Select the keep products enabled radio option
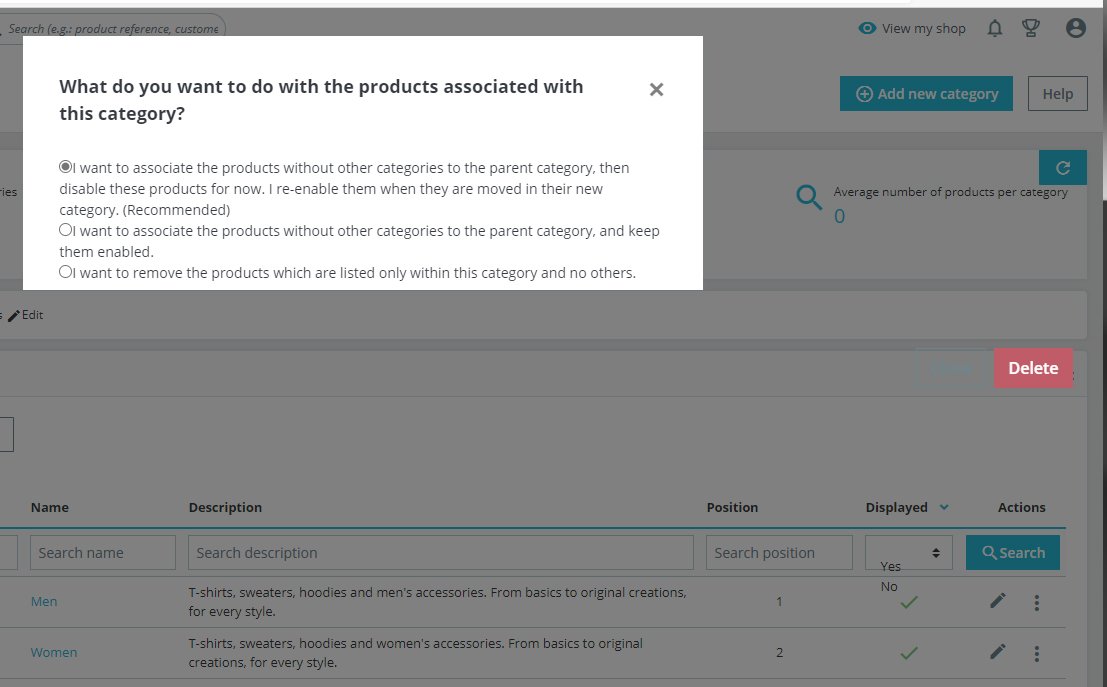The width and height of the screenshot is (1107, 687). click(66, 230)
